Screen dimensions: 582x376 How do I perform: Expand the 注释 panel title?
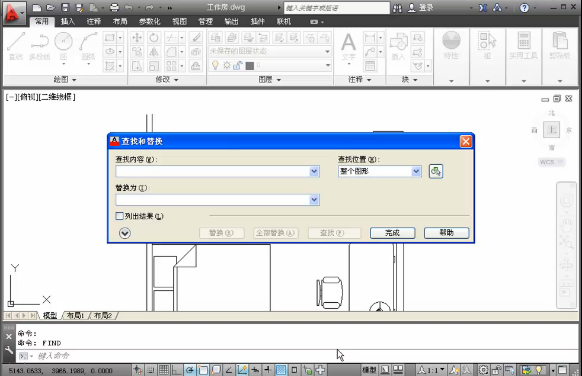click(x=360, y=79)
